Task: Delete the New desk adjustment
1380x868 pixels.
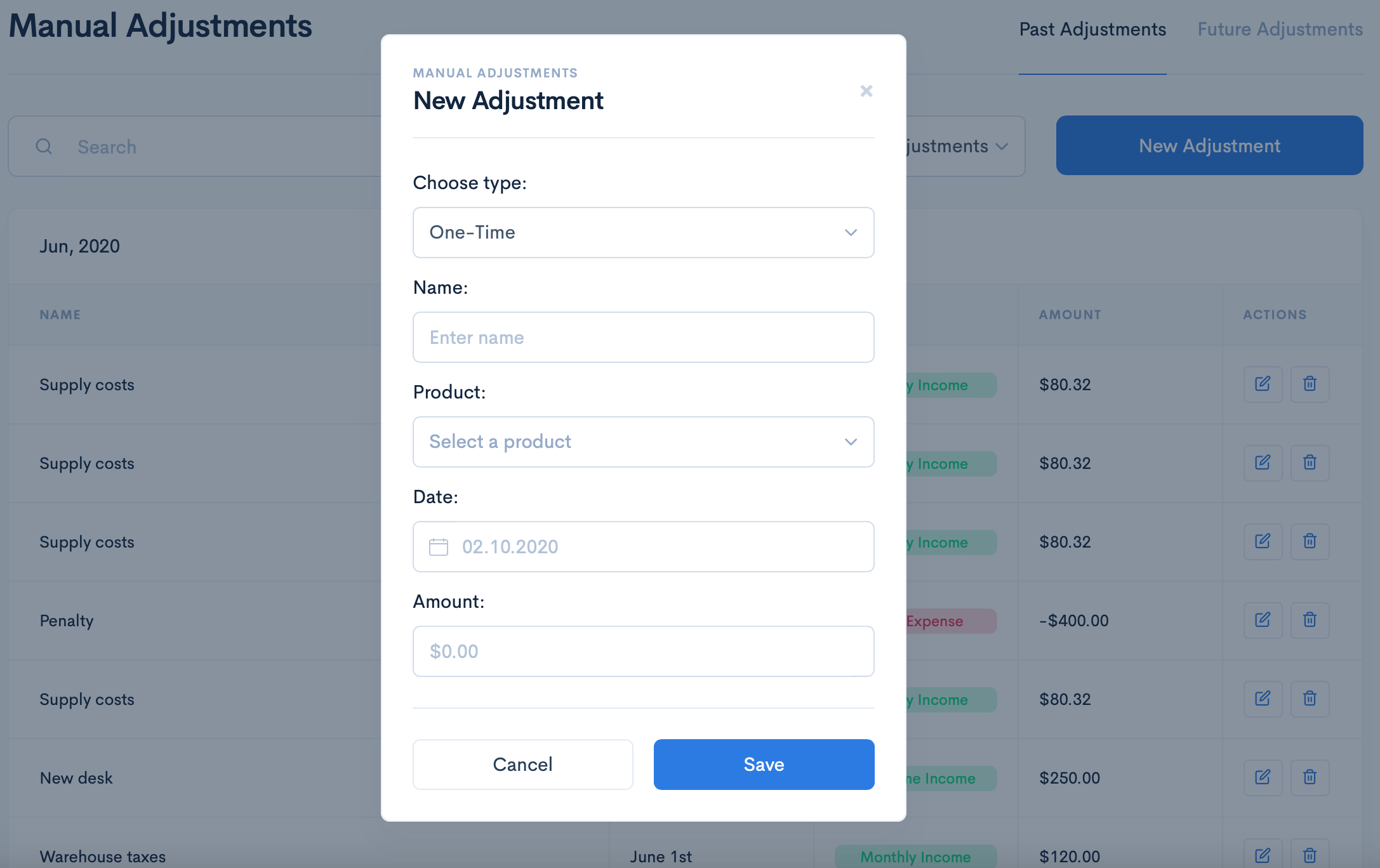Action: pyautogui.click(x=1310, y=777)
